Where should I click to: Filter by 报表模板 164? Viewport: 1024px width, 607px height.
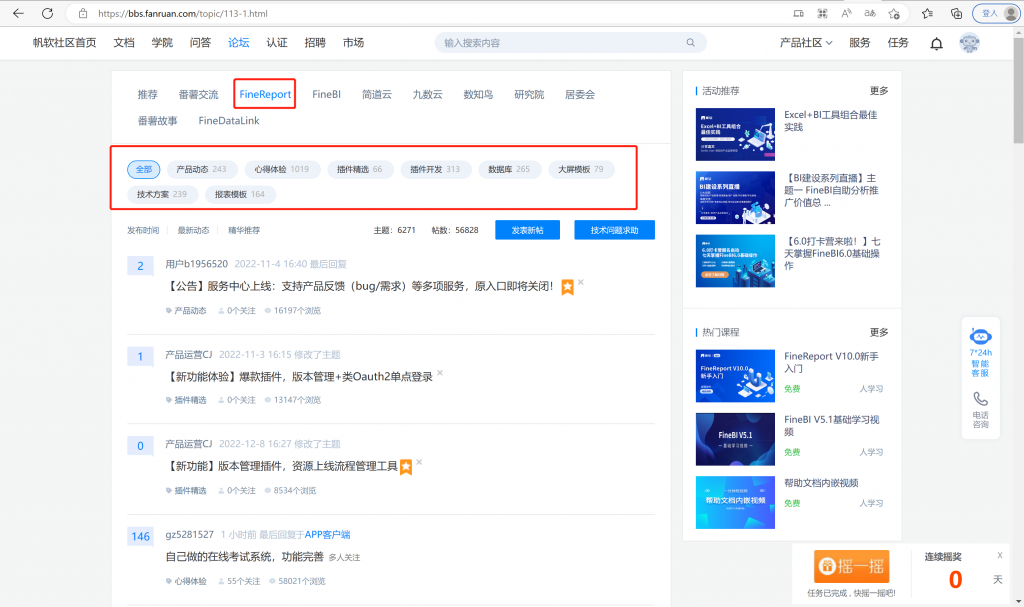240,194
